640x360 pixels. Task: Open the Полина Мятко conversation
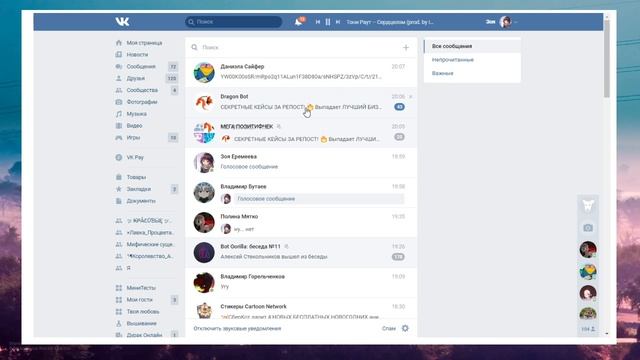pos(301,222)
